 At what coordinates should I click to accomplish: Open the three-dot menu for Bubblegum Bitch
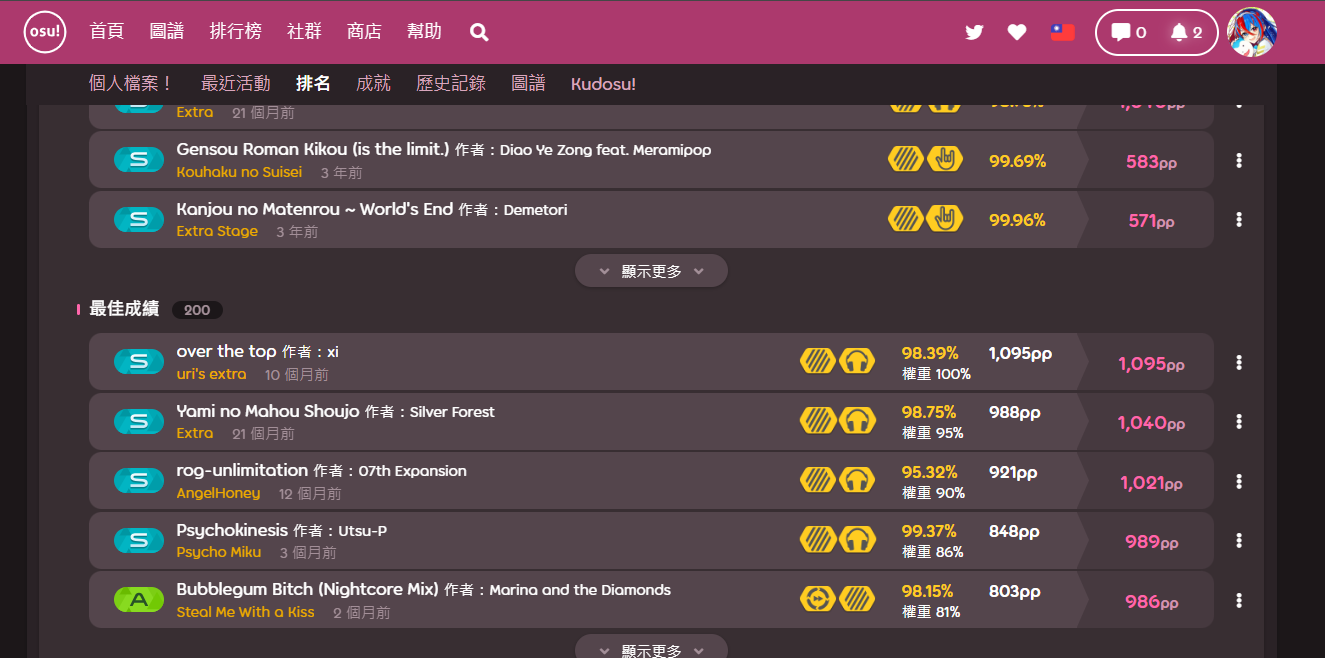pos(1239,600)
